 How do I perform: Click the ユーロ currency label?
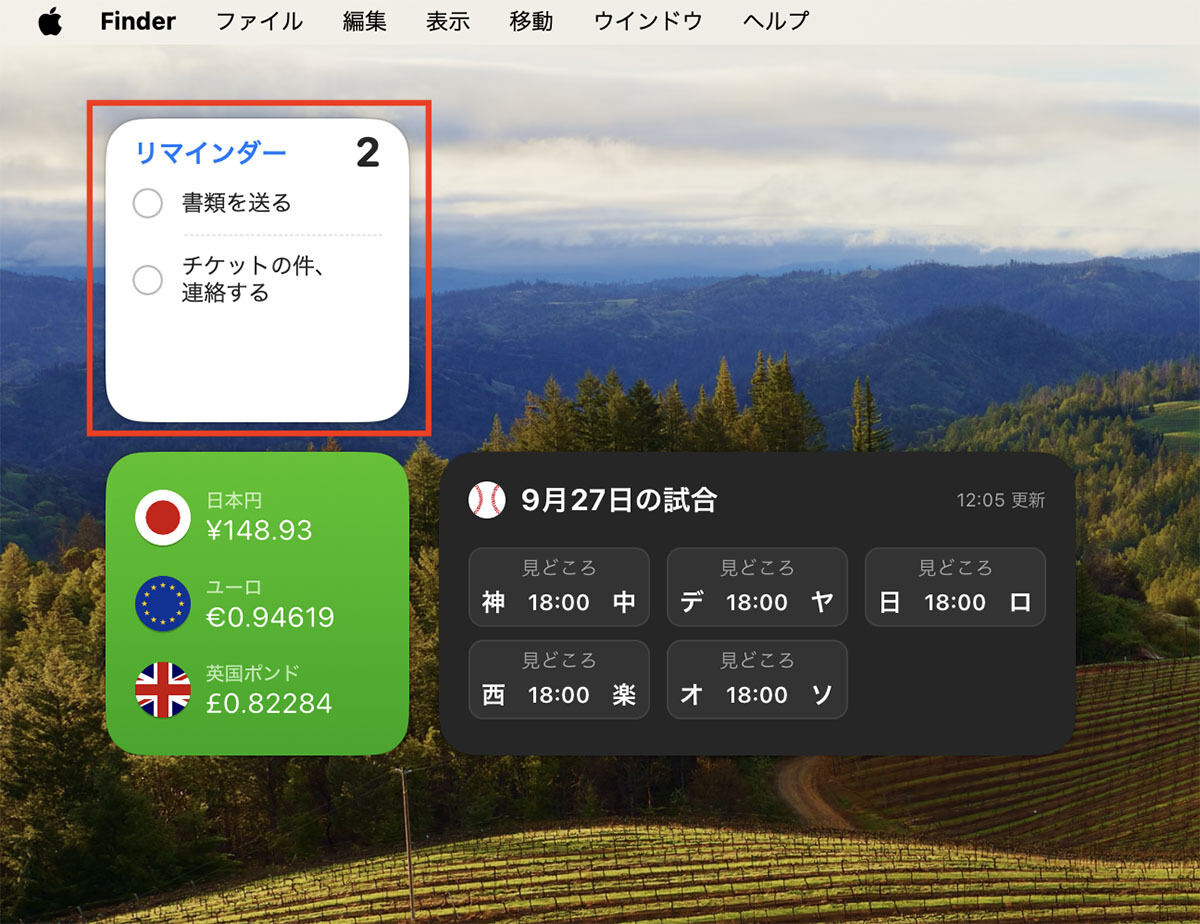[234, 587]
